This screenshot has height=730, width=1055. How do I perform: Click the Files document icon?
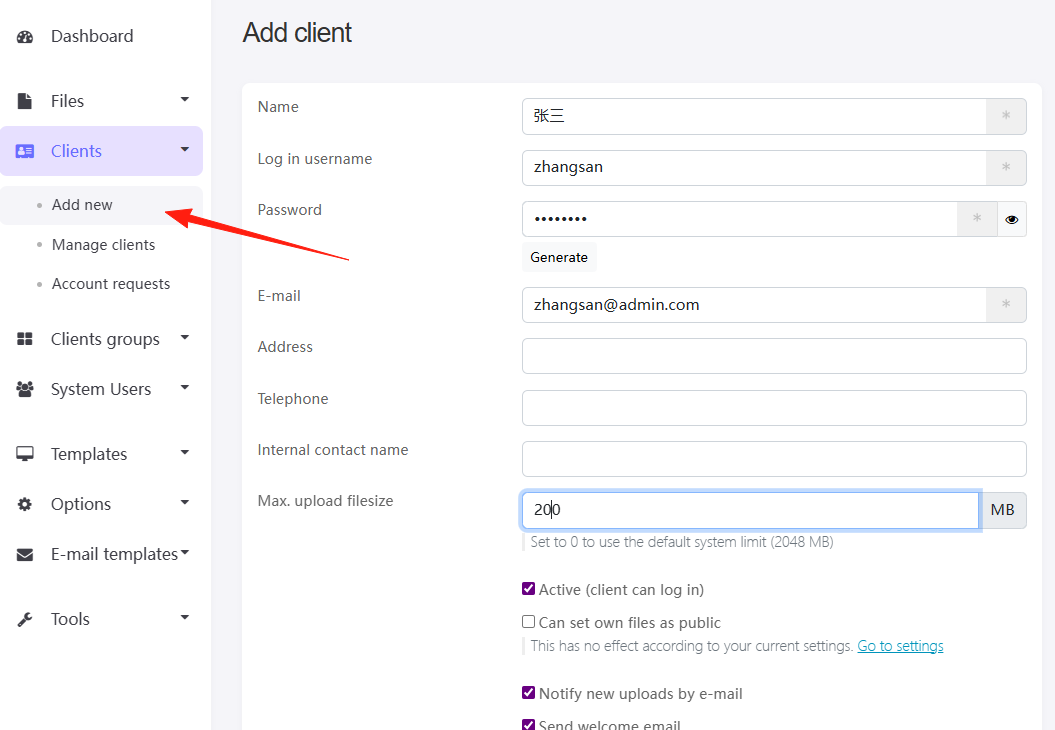click(25, 101)
